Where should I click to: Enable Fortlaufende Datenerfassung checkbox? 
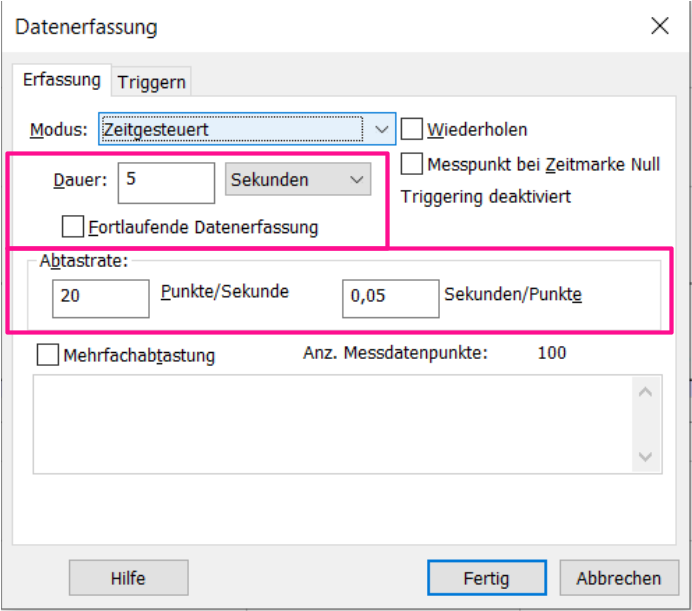click(73, 226)
